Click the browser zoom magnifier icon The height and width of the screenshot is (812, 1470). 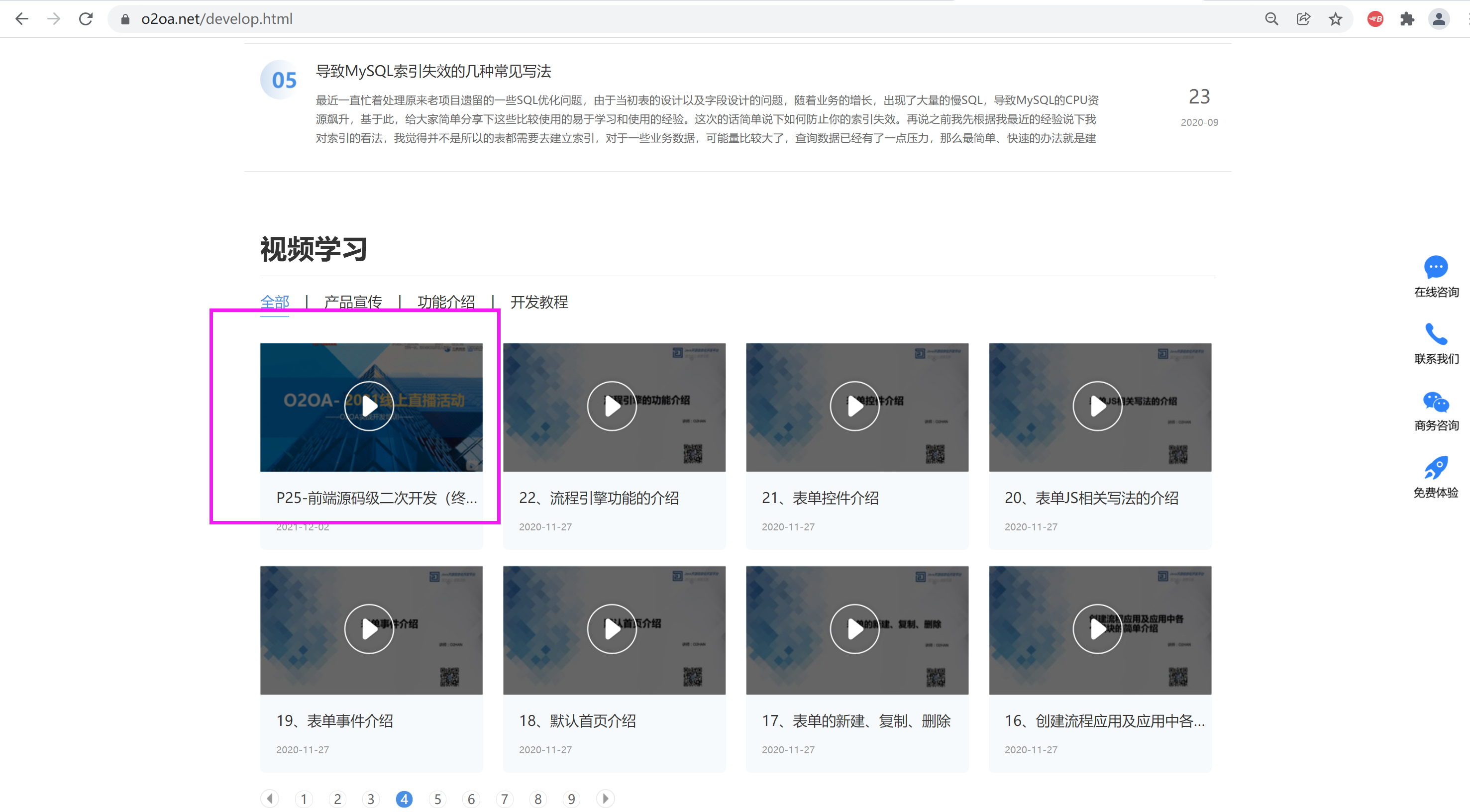point(1271,19)
